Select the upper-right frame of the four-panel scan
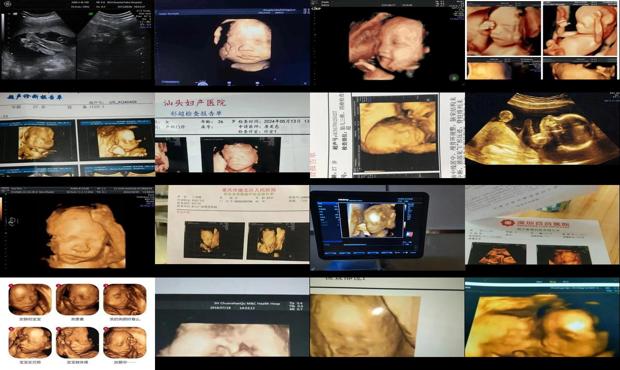 tap(580, 28)
